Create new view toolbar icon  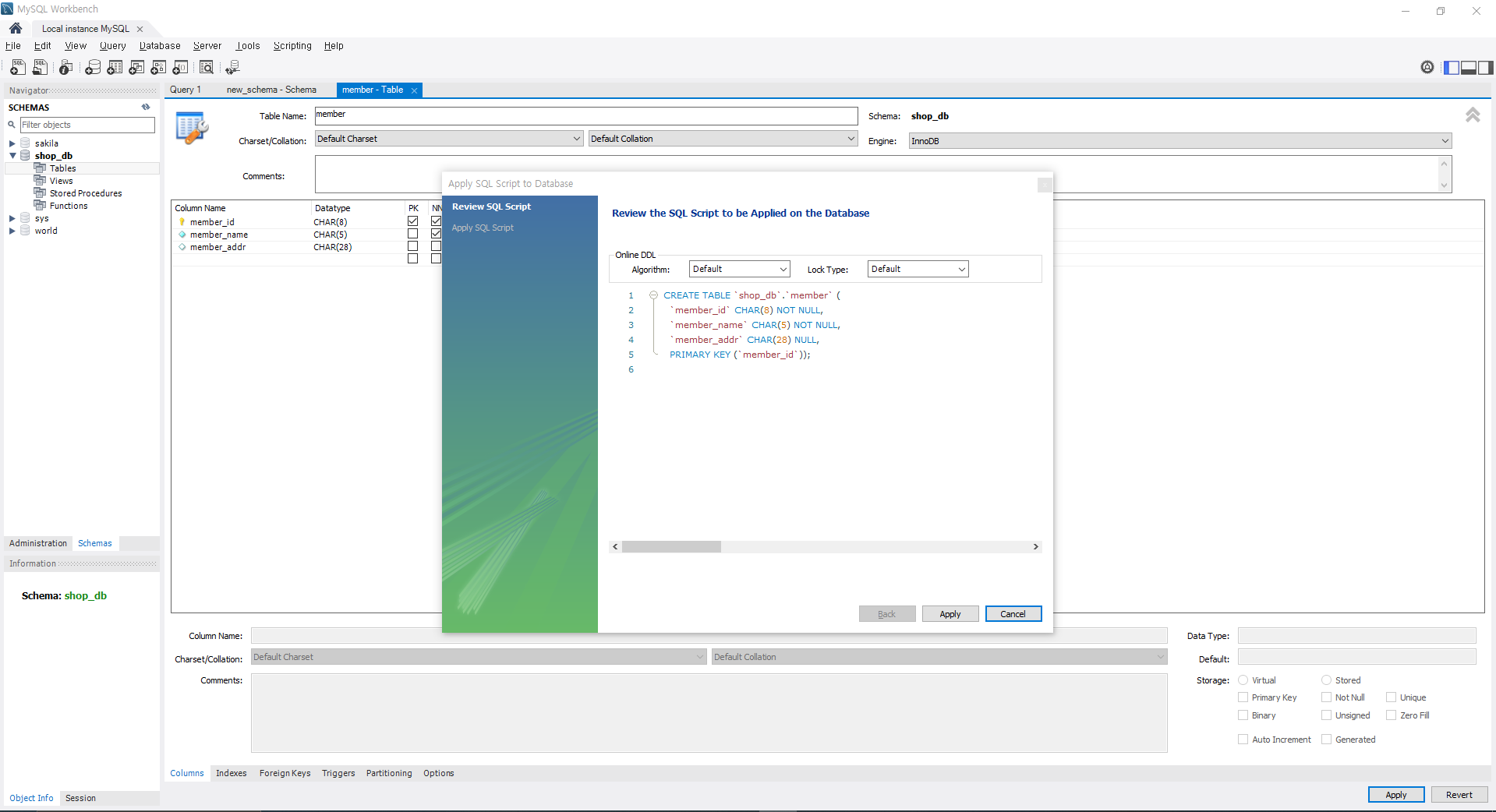136,68
